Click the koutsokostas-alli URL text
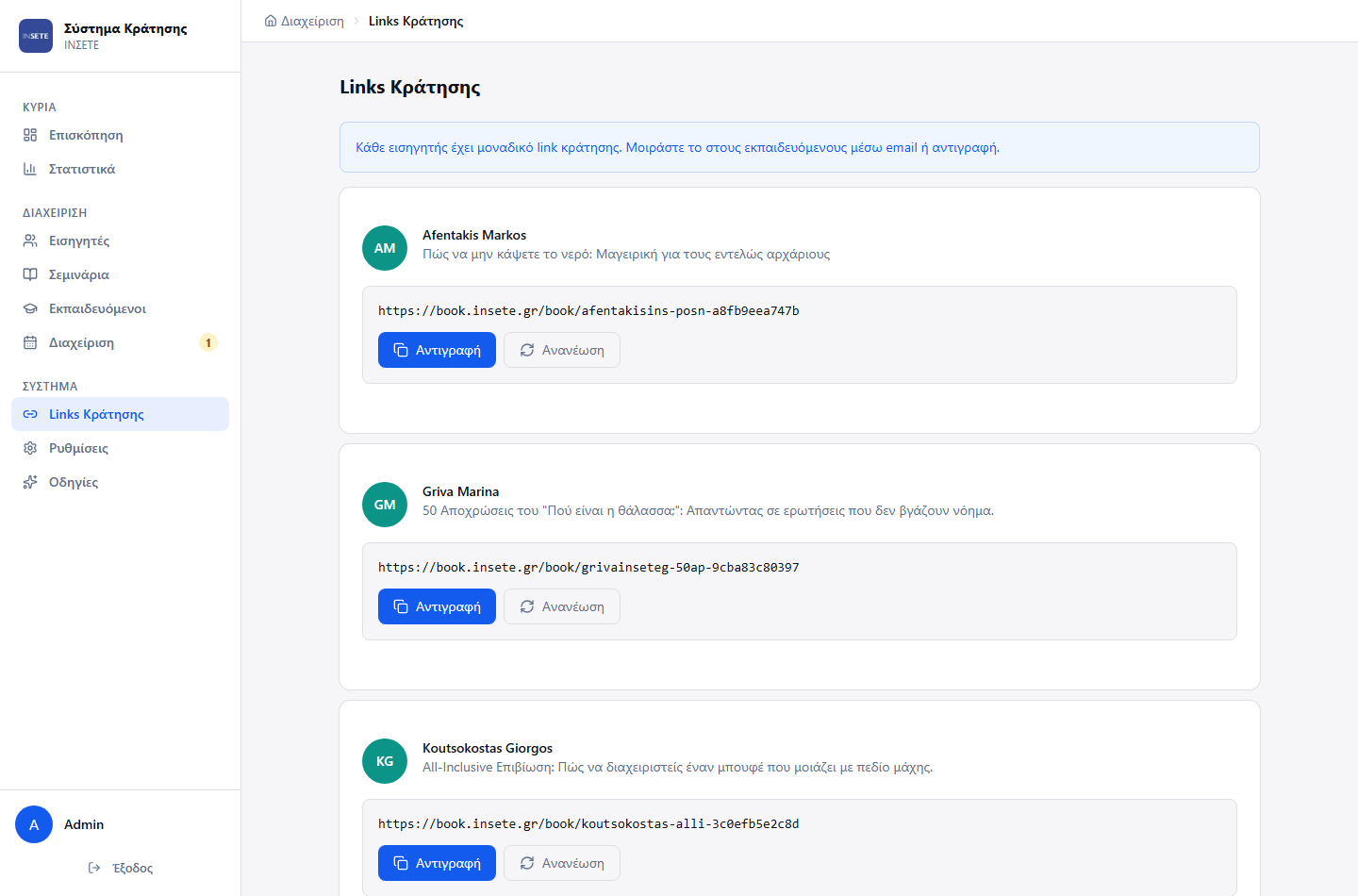This screenshot has height=896, width=1358. pyautogui.click(x=588, y=823)
